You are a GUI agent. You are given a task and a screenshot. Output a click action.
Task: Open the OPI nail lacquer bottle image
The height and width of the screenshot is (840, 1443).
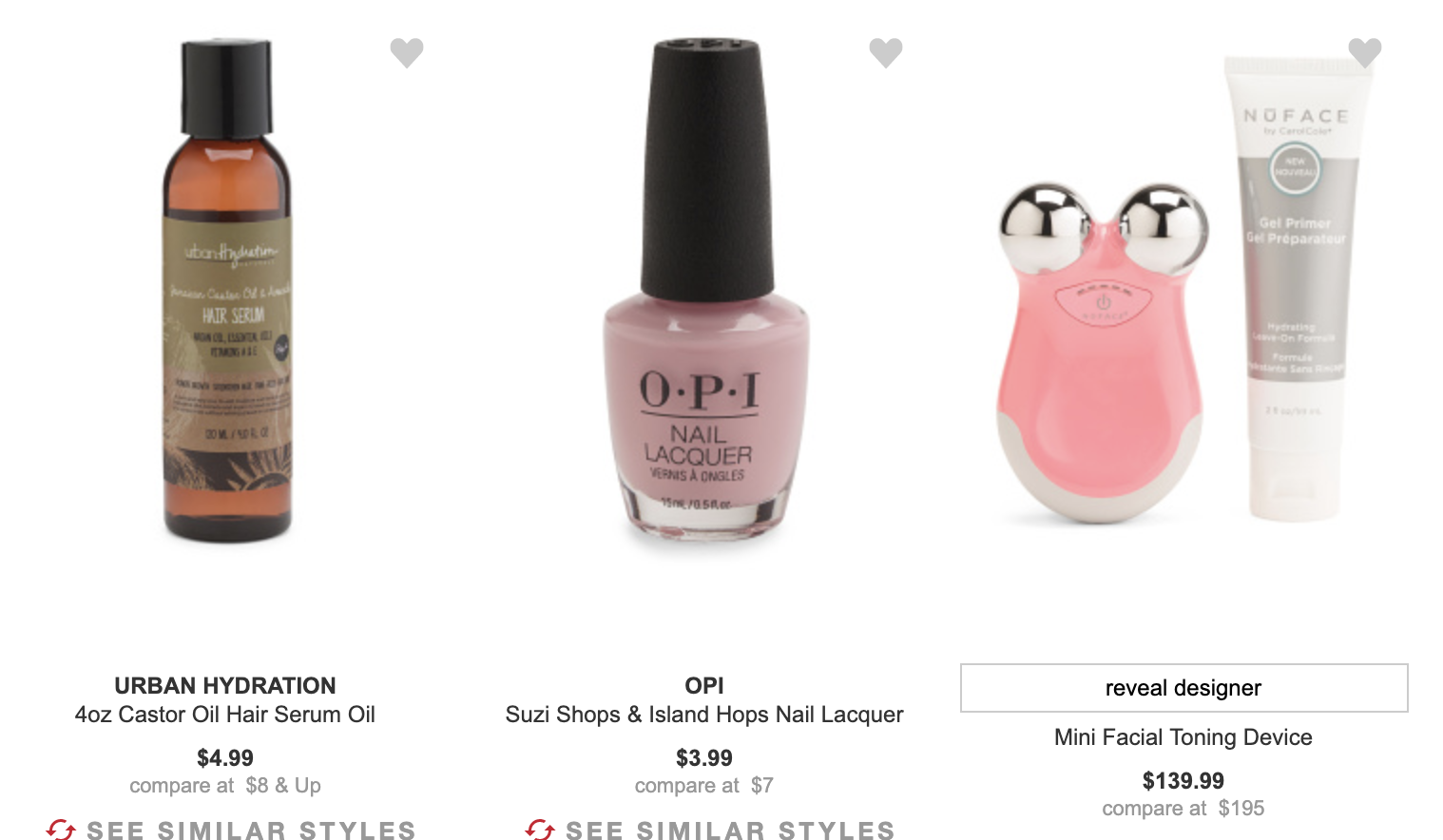click(705, 290)
